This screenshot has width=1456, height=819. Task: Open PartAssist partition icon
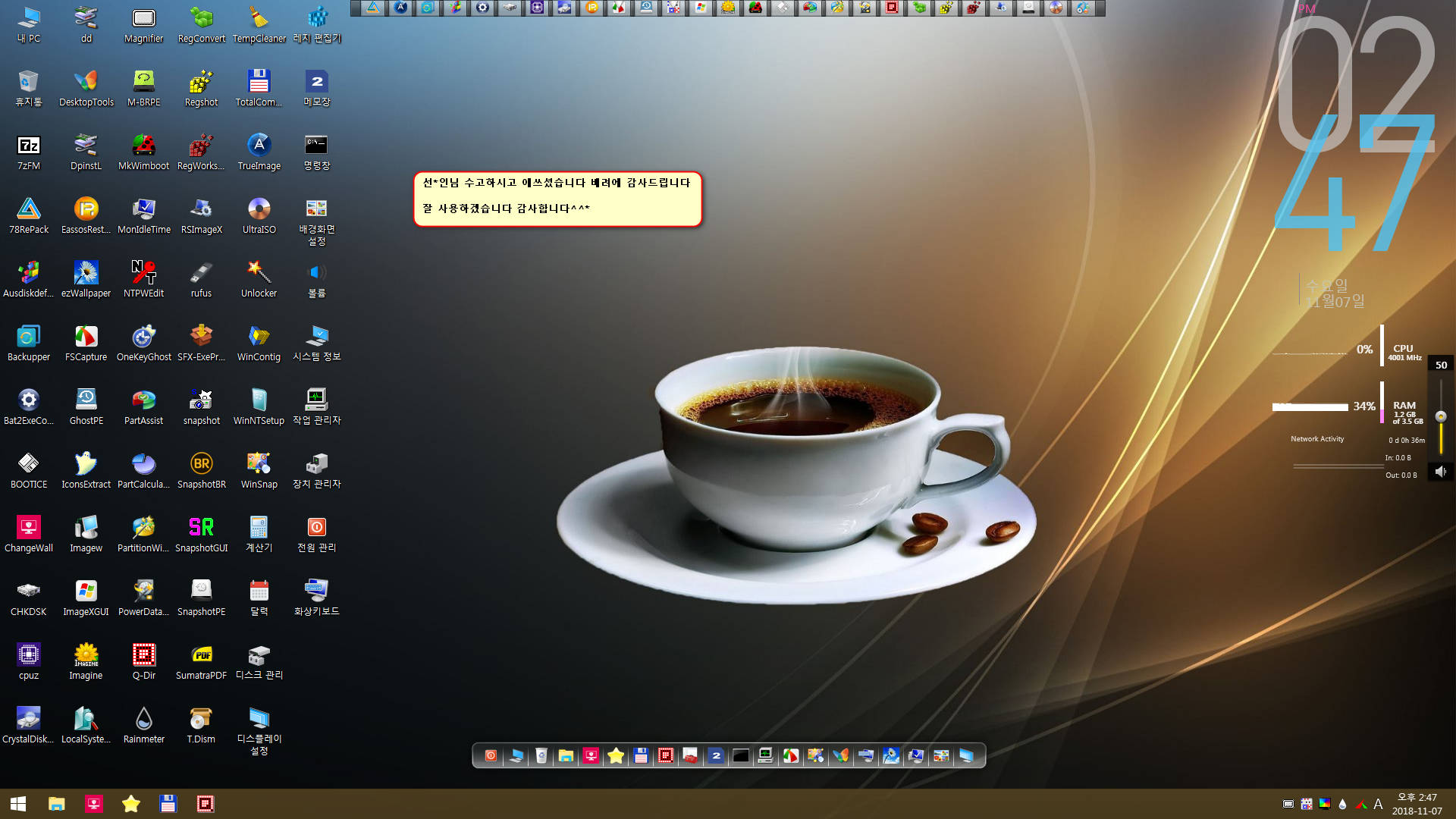[144, 406]
